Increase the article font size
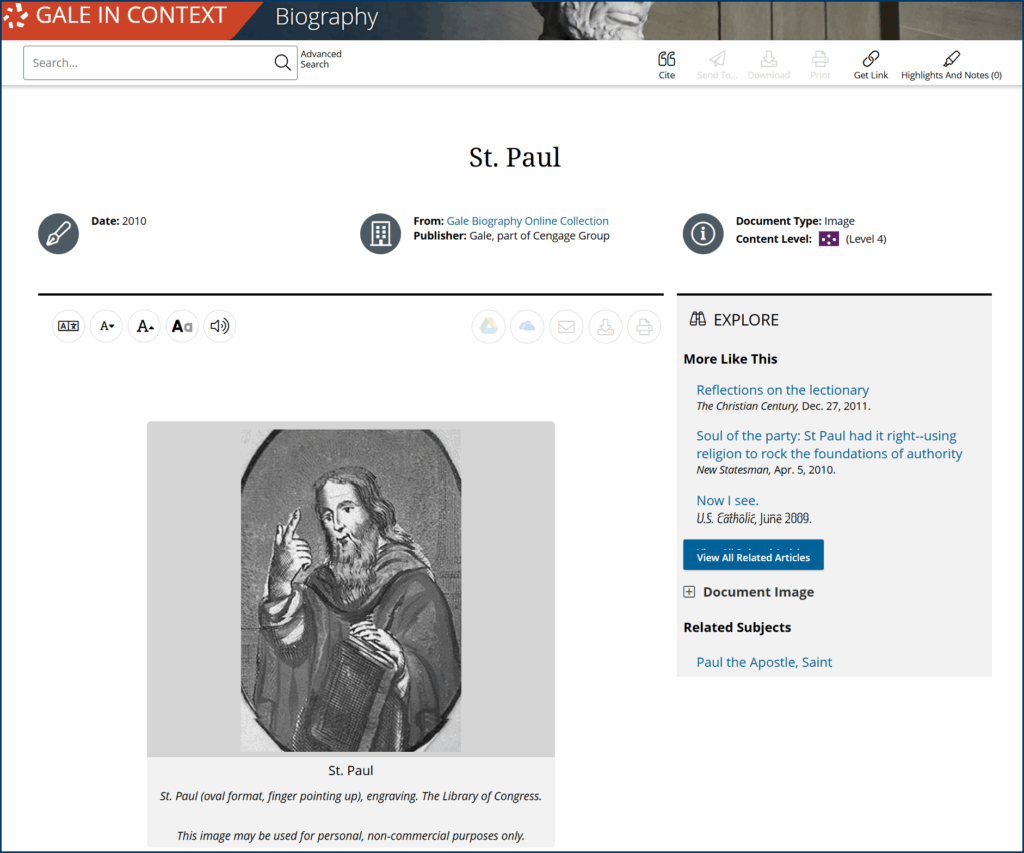The height and width of the screenshot is (853, 1024). click(144, 326)
